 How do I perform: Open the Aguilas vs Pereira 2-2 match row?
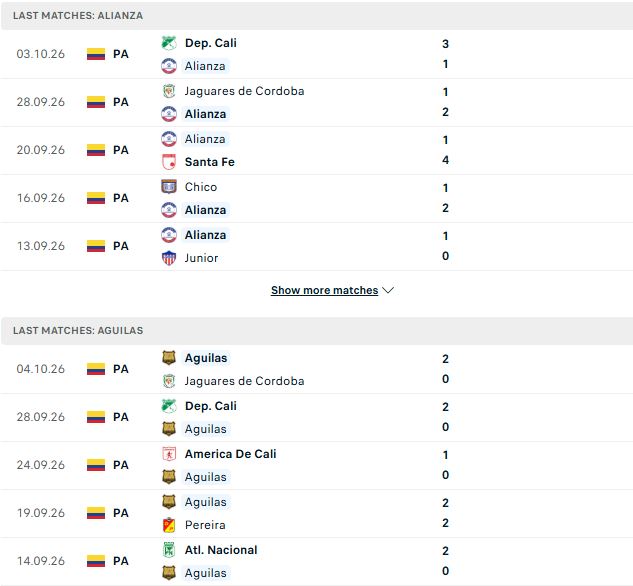click(316, 513)
